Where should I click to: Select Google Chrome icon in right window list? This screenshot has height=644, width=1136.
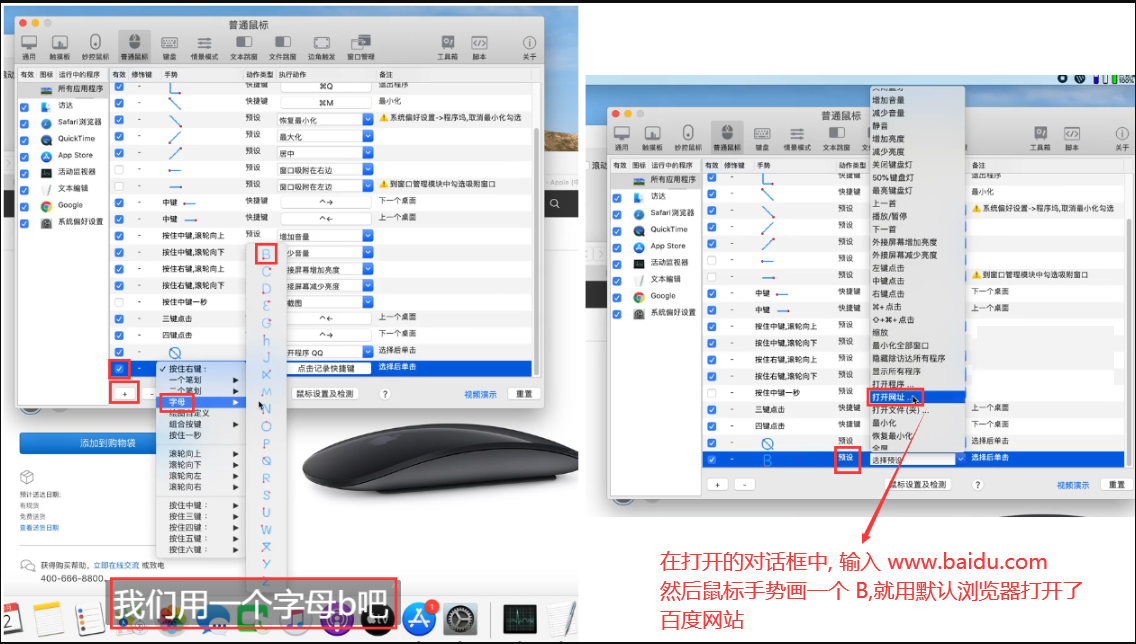[x=639, y=296]
